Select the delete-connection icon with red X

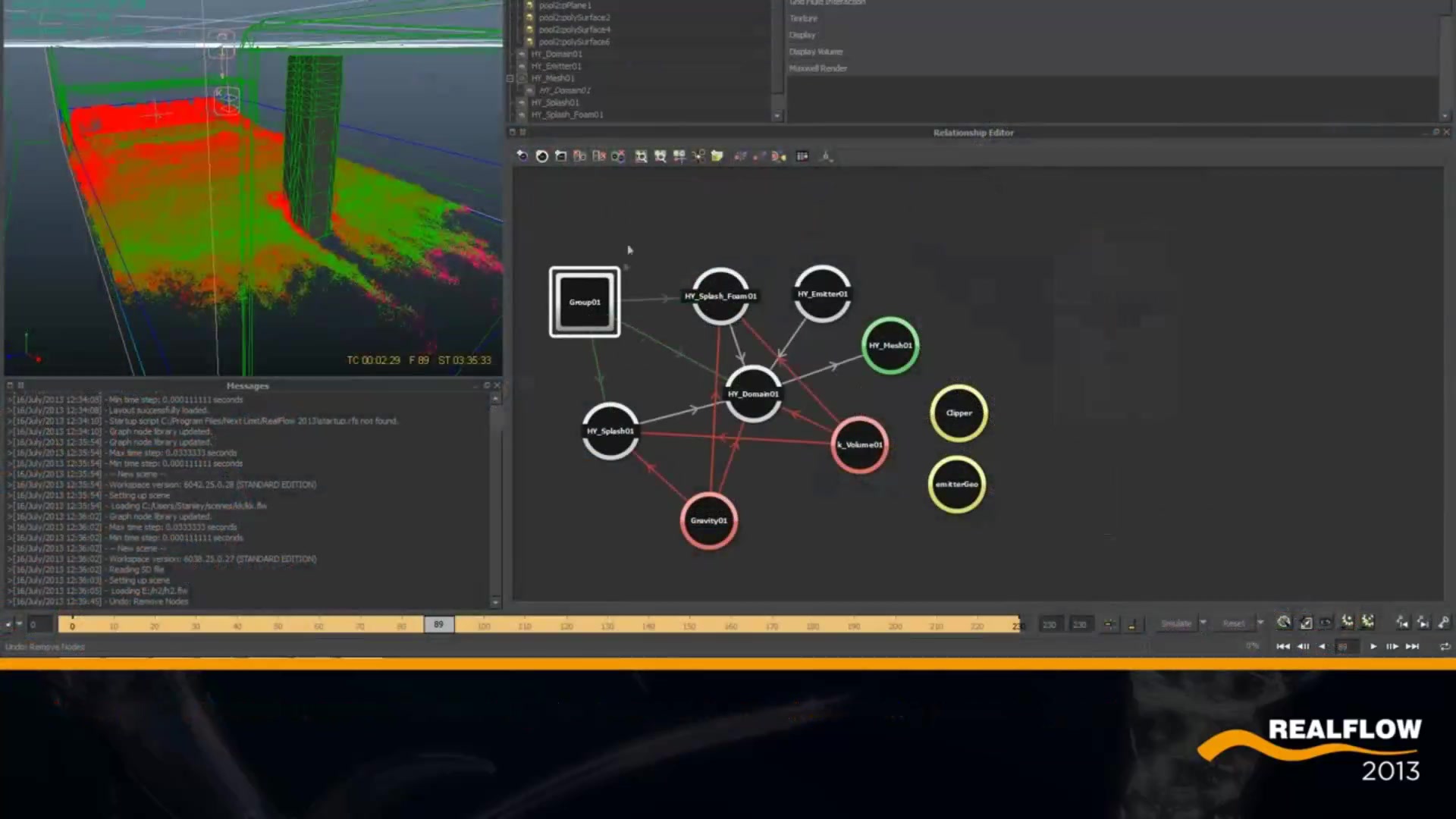(618, 156)
